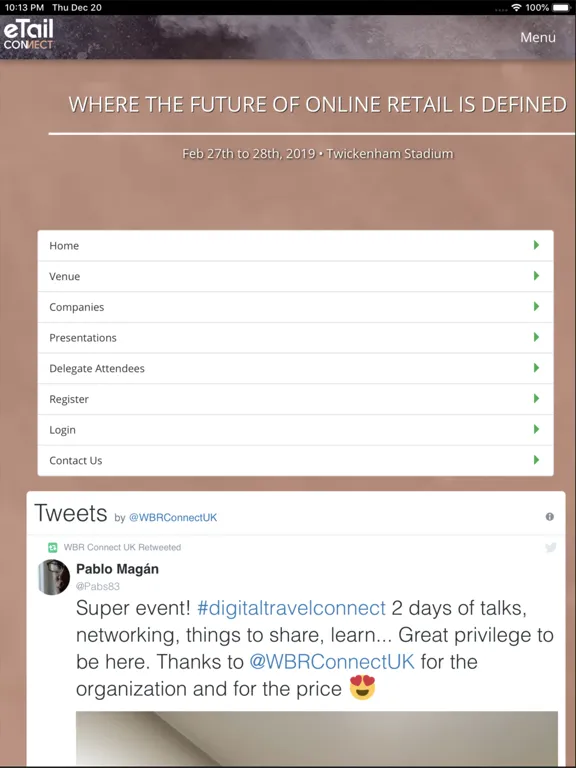Tap green arrow on Register row
This screenshot has width=576, height=768.
(x=536, y=398)
